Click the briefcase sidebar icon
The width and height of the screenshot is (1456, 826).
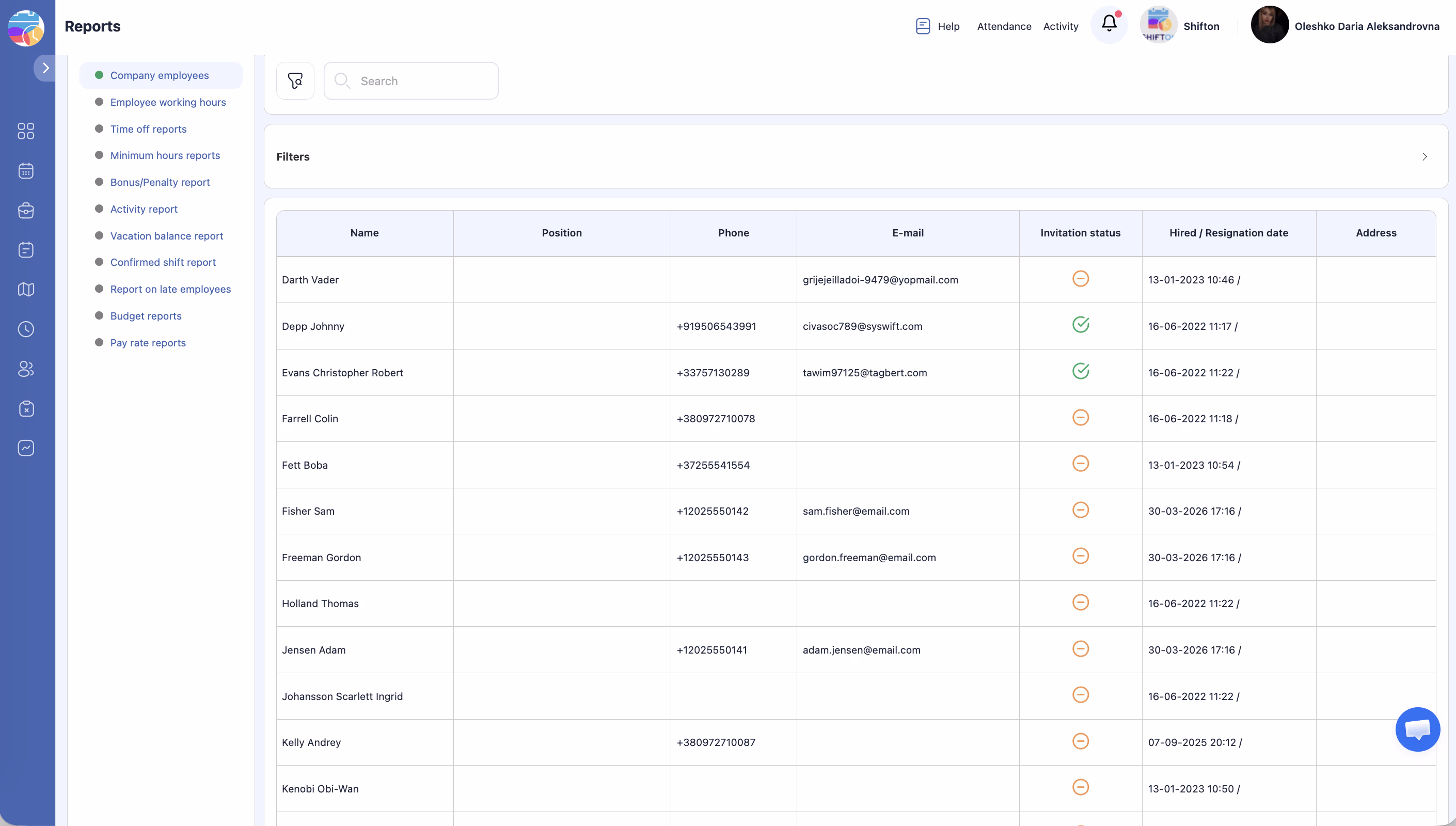(26, 211)
